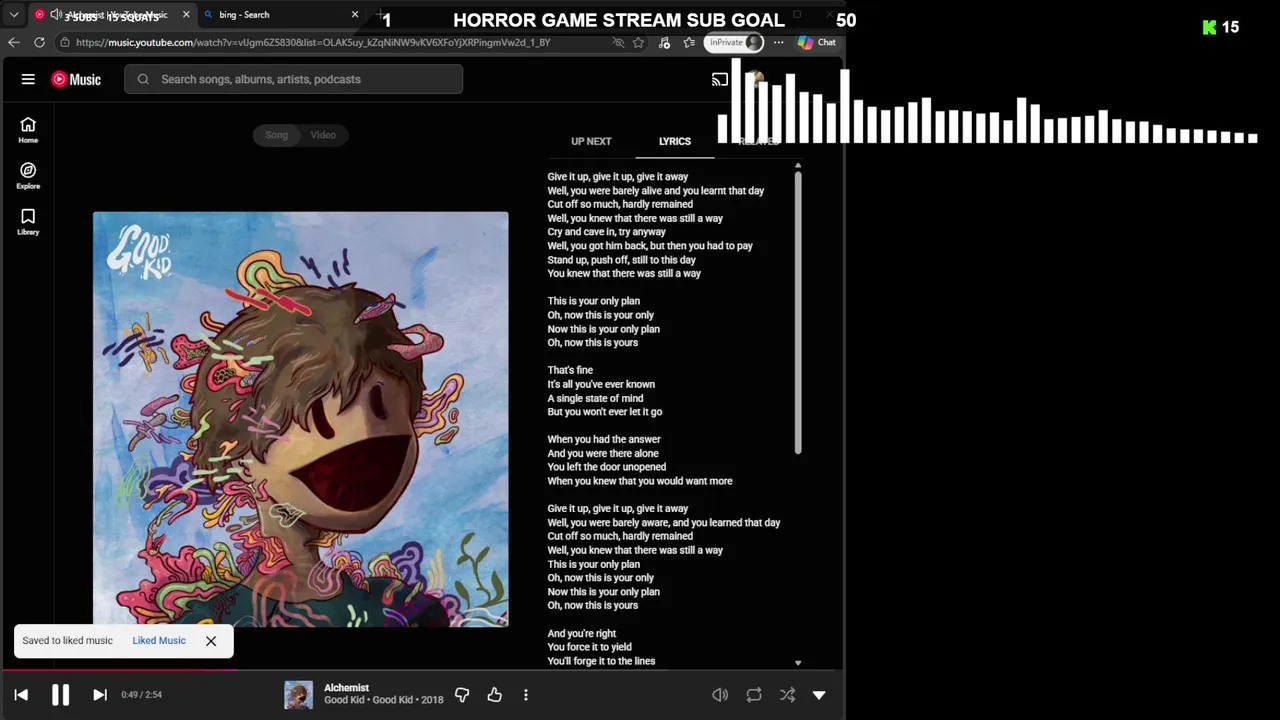The image size is (1280, 720).
Task: Click the Cast to device icon
Action: pos(720,79)
